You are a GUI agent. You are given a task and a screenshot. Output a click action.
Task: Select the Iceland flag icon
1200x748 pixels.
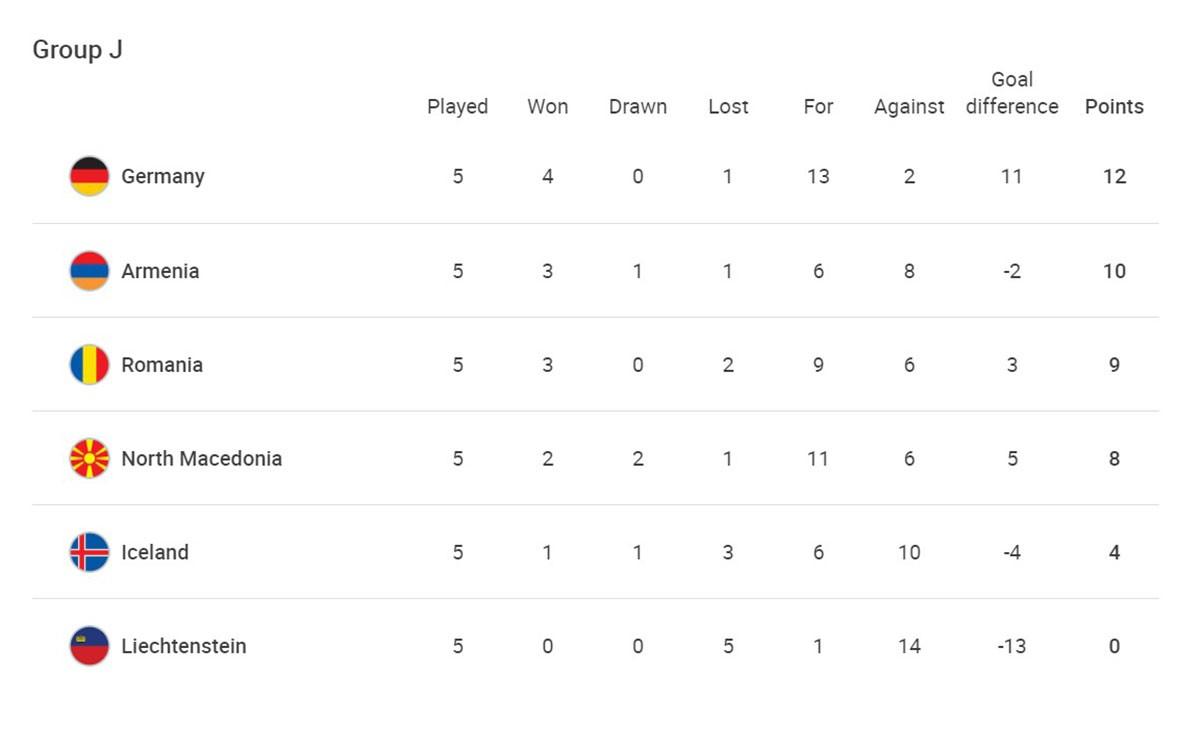[89, 552]
